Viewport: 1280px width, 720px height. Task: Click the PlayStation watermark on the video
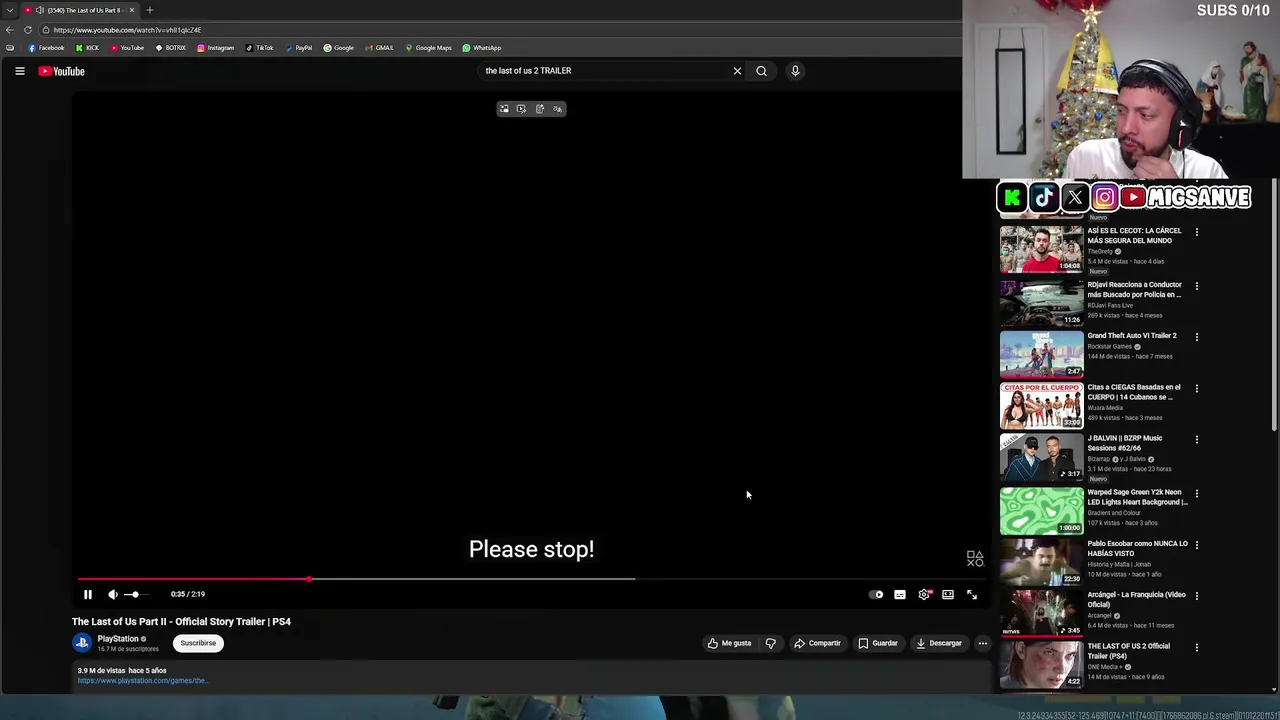click(975, 558)
